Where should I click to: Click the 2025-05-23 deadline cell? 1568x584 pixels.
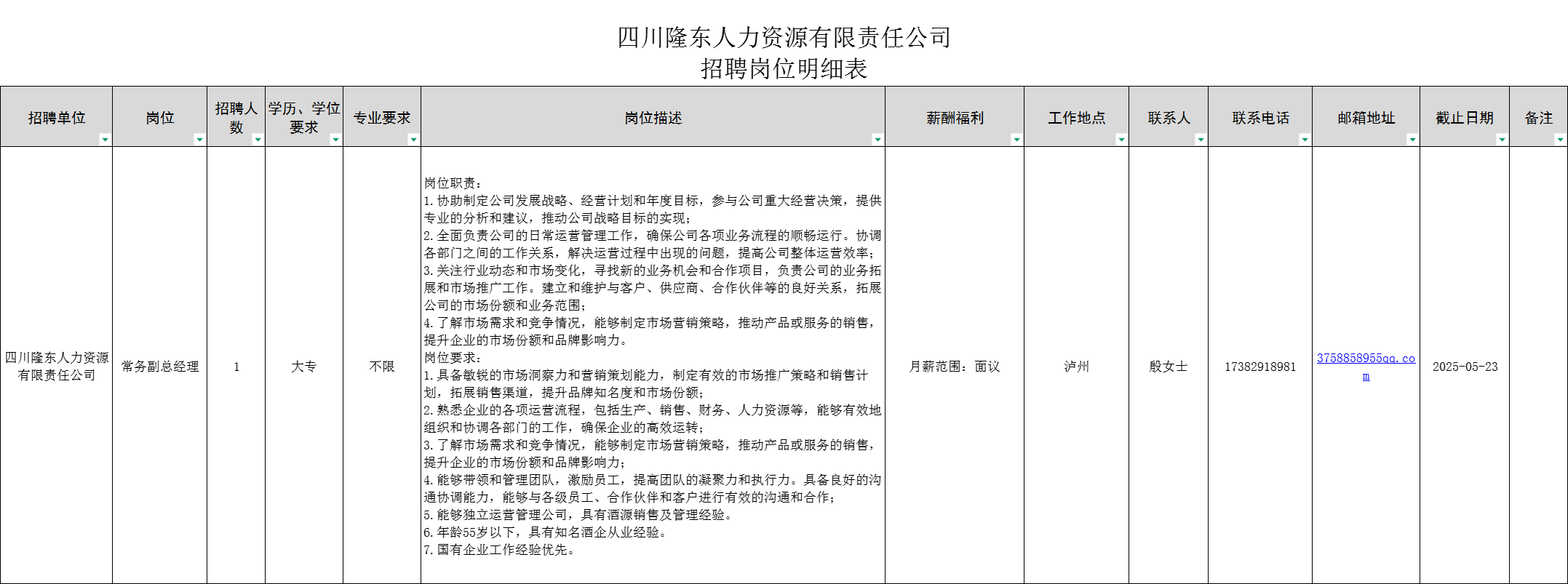pyautogui.click(x=1465, y=367)
